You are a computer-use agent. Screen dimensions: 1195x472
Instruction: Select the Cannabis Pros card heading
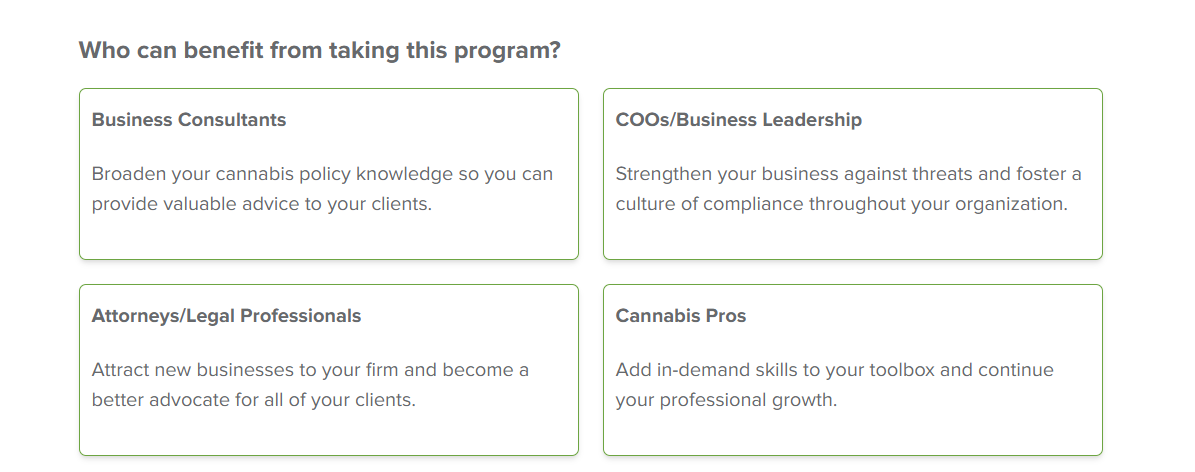681,316
